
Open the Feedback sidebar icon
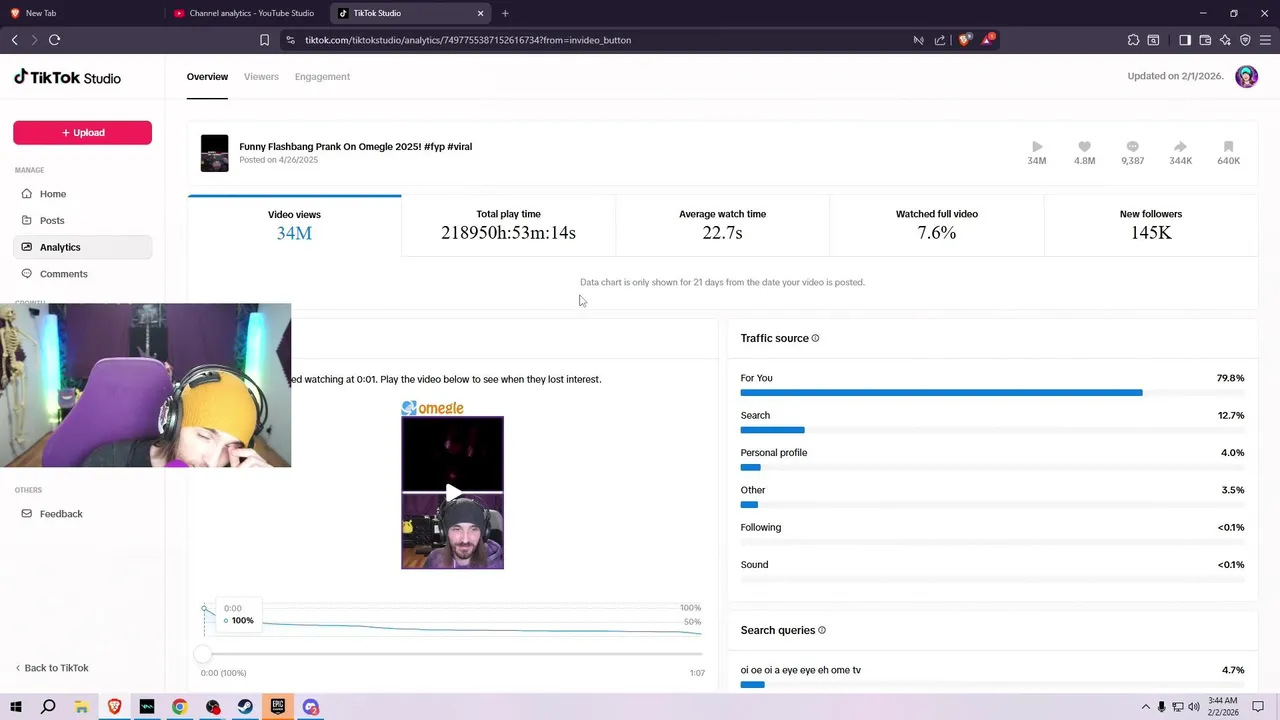click(x=27, y=514)
